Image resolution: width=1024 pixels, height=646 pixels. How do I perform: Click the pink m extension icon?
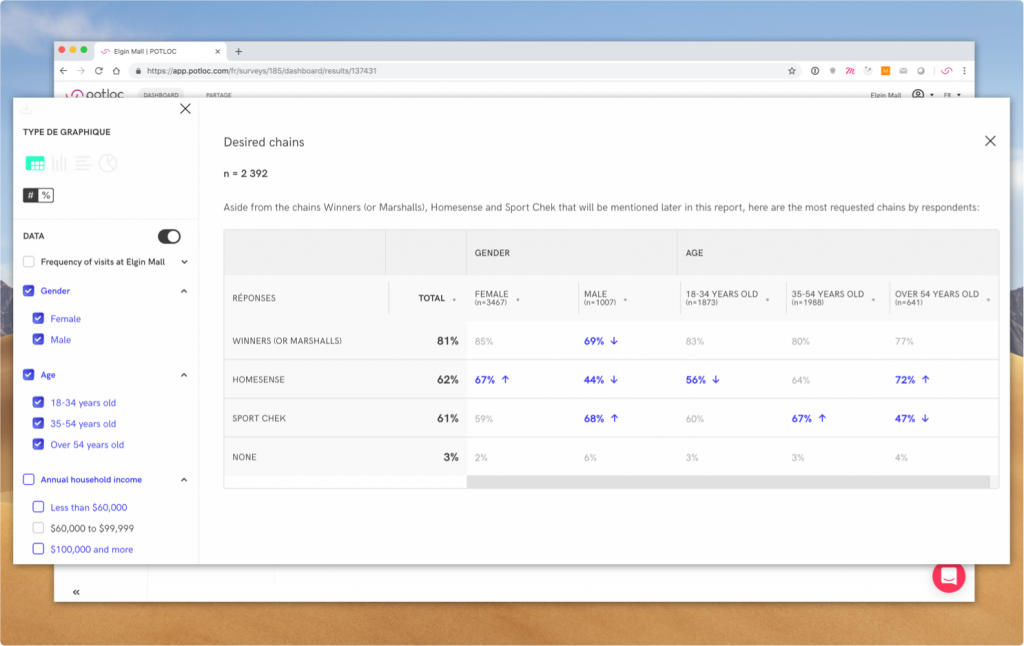point(850,71)
